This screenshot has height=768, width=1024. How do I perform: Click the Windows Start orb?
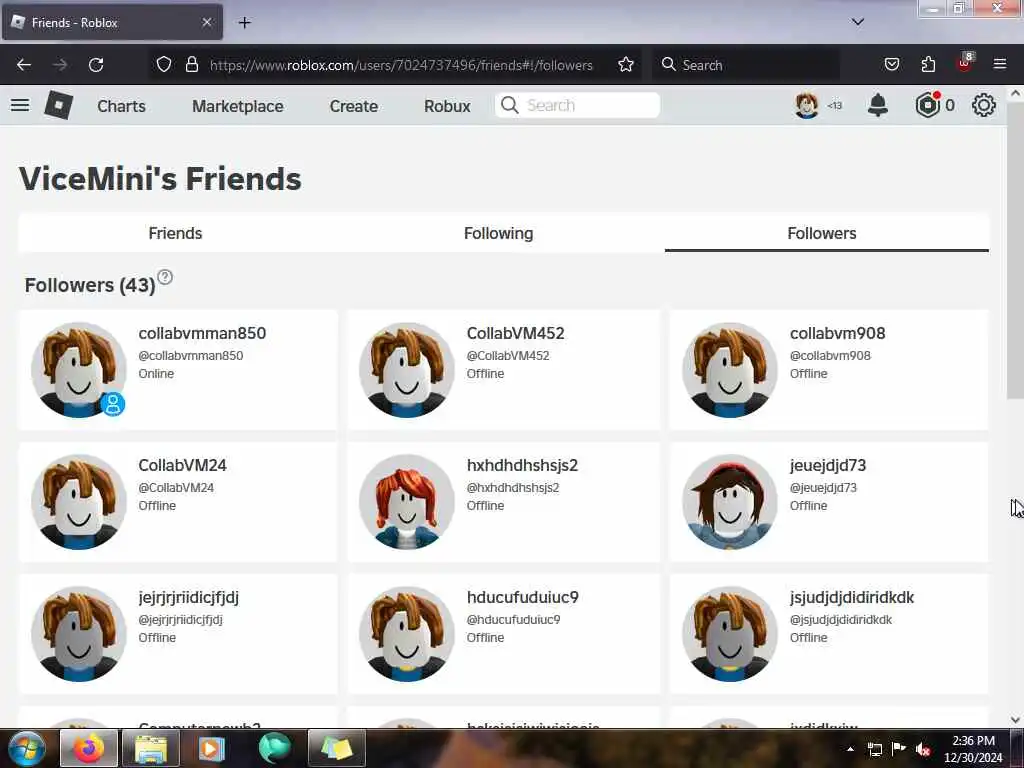(27, 748)
